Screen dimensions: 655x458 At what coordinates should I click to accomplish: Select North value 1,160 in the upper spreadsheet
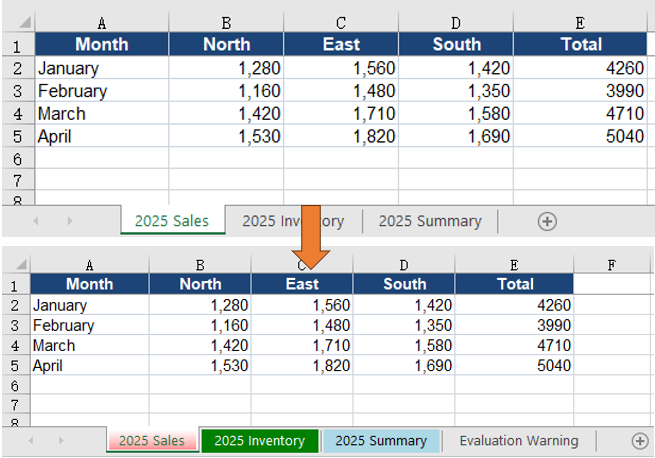coord(226,91)
